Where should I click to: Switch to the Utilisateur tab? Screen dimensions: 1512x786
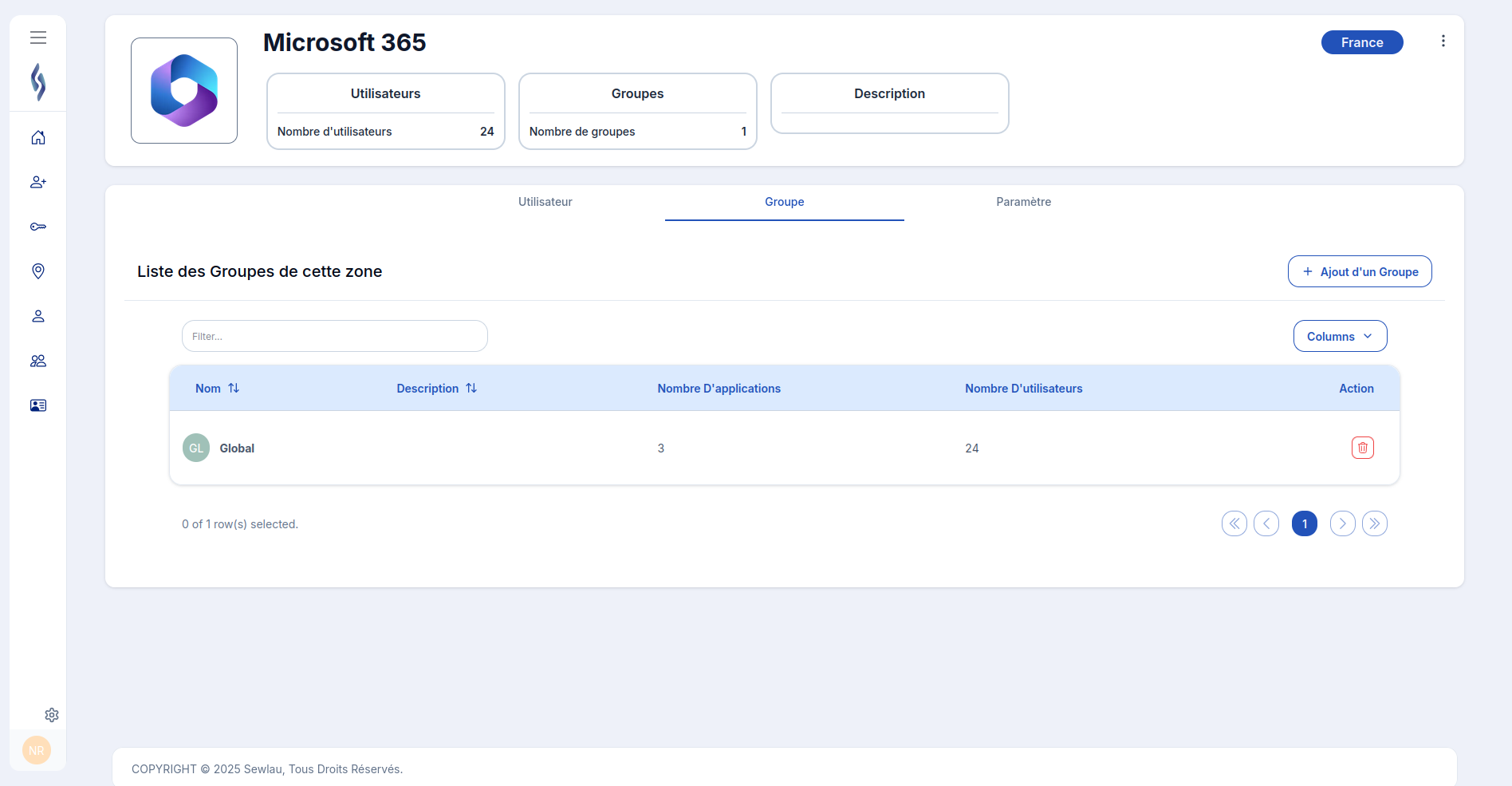[x=545, y=202]
